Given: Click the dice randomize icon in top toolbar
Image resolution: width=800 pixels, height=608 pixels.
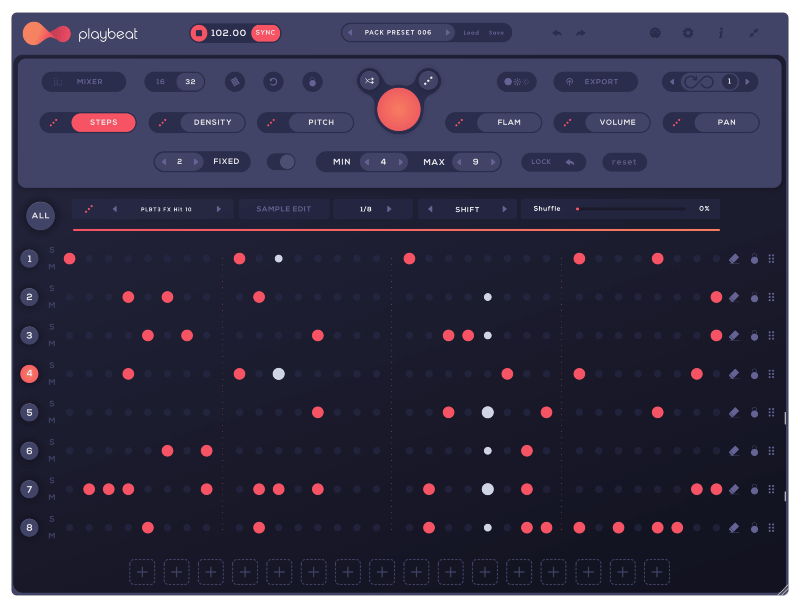Looking at the screenshot, I should point(234,82).
